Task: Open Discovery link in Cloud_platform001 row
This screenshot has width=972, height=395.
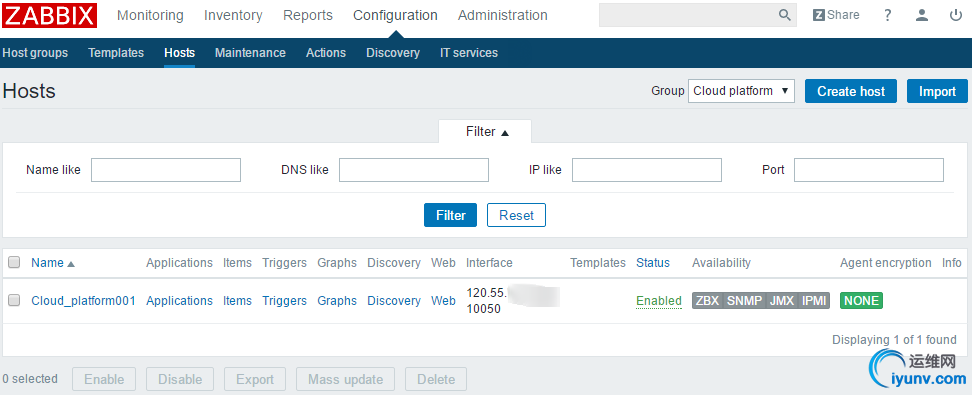Action: 394,301
